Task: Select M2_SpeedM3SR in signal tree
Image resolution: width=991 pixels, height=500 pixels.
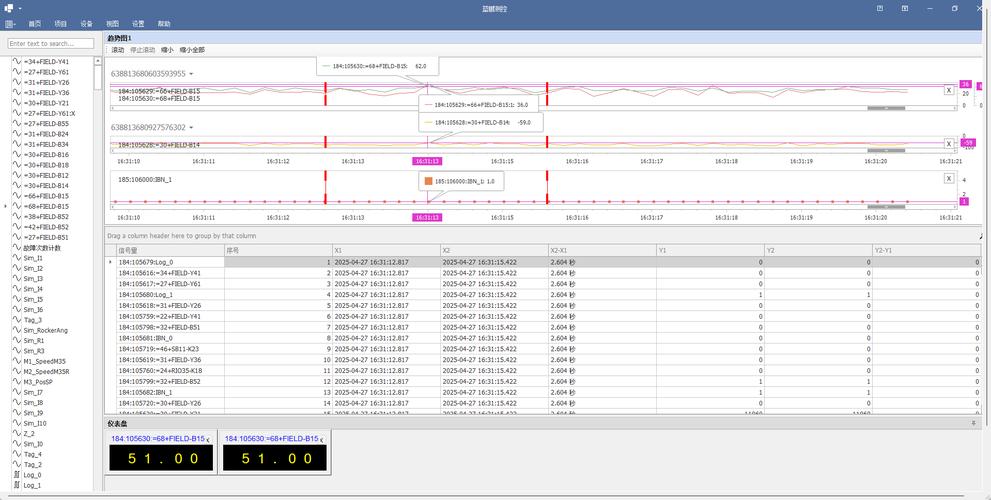Action: pos(46,372)
